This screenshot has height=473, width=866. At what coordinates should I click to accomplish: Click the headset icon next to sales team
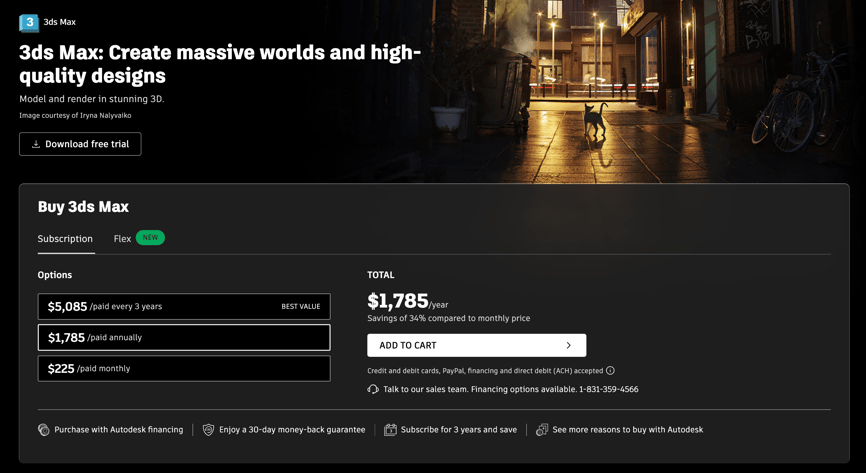tap(373, 390)
